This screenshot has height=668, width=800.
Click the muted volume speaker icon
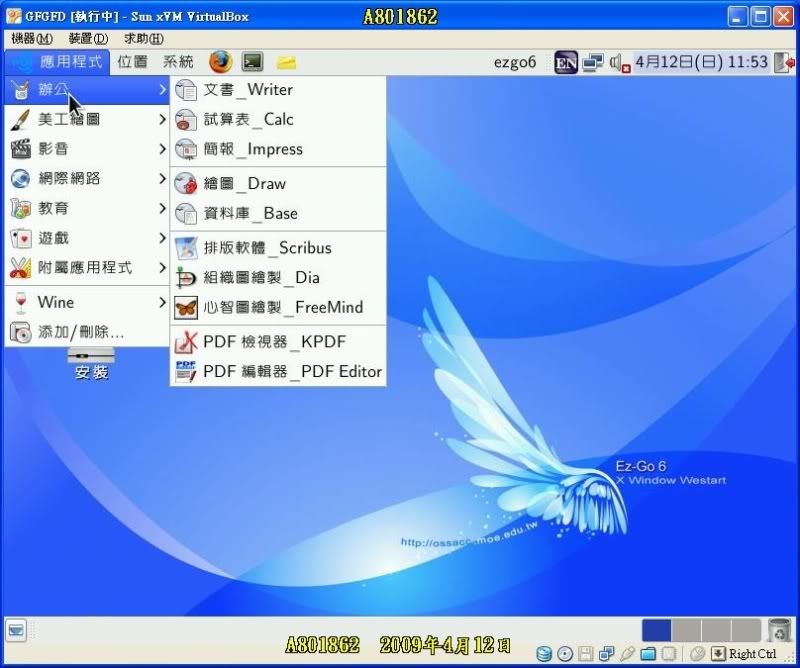pos(620,63)
